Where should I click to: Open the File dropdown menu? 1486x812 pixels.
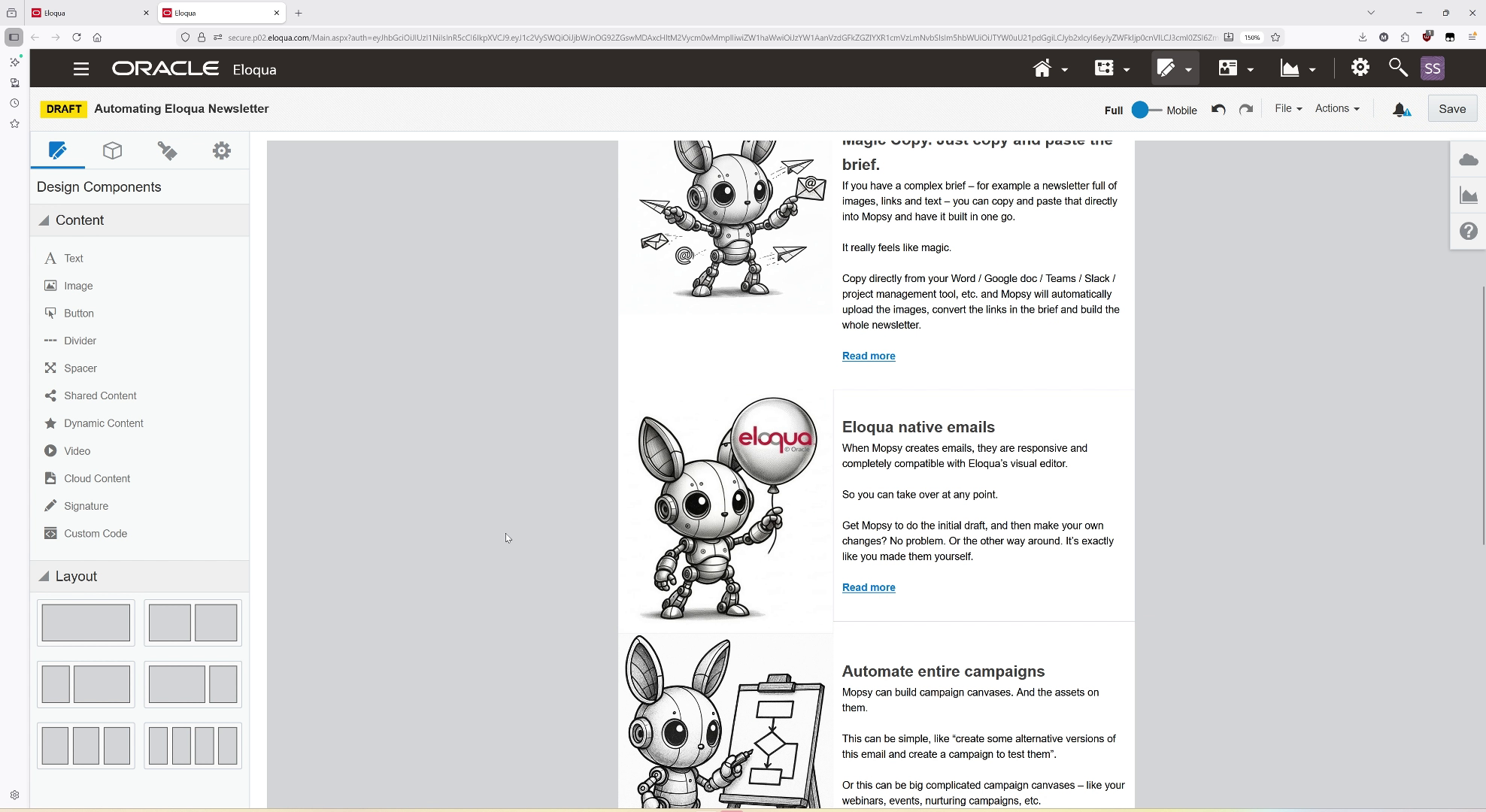[1287, 108]
